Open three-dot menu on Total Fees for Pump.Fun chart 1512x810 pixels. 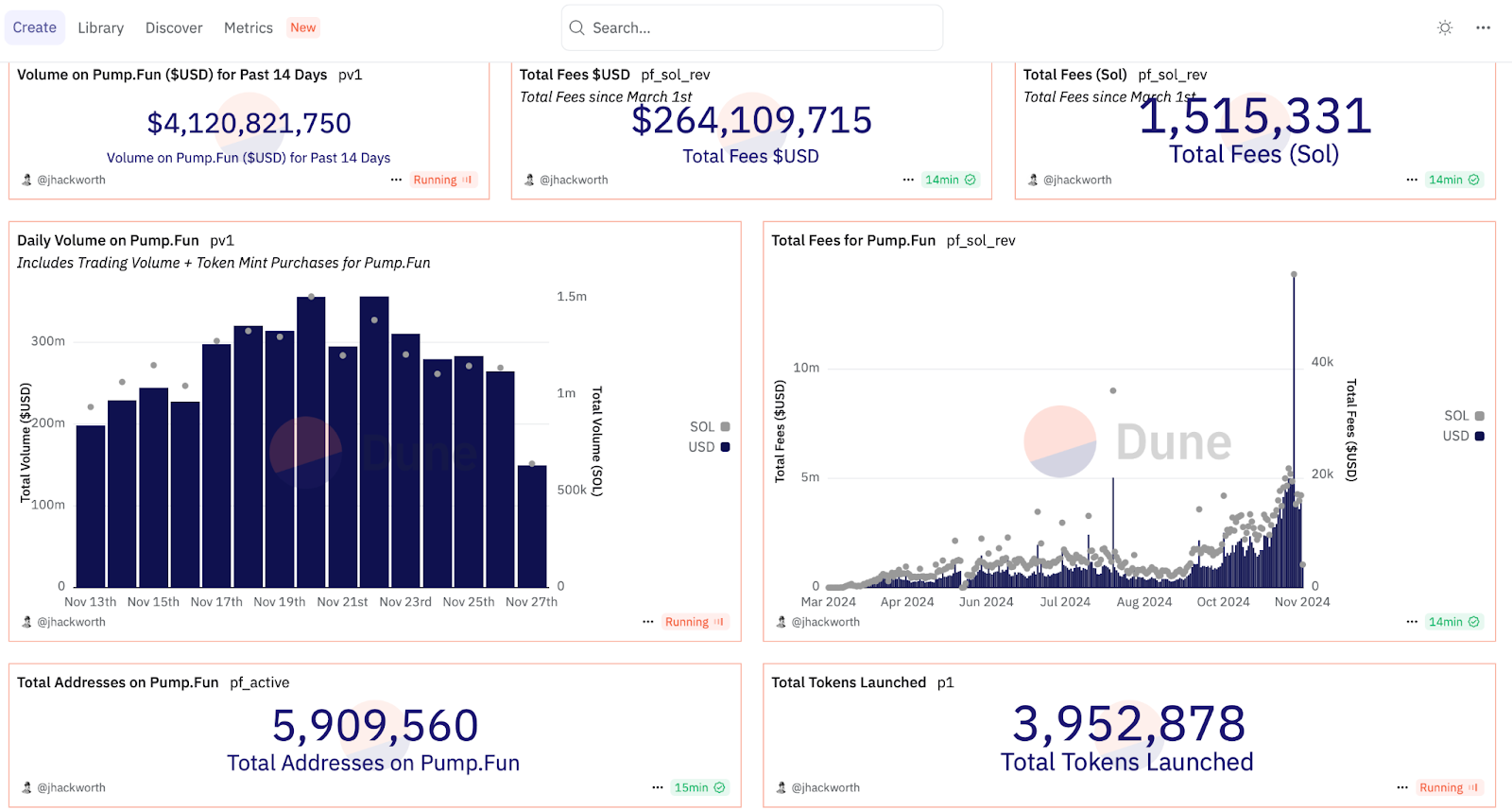click(x=1411, y=622)
